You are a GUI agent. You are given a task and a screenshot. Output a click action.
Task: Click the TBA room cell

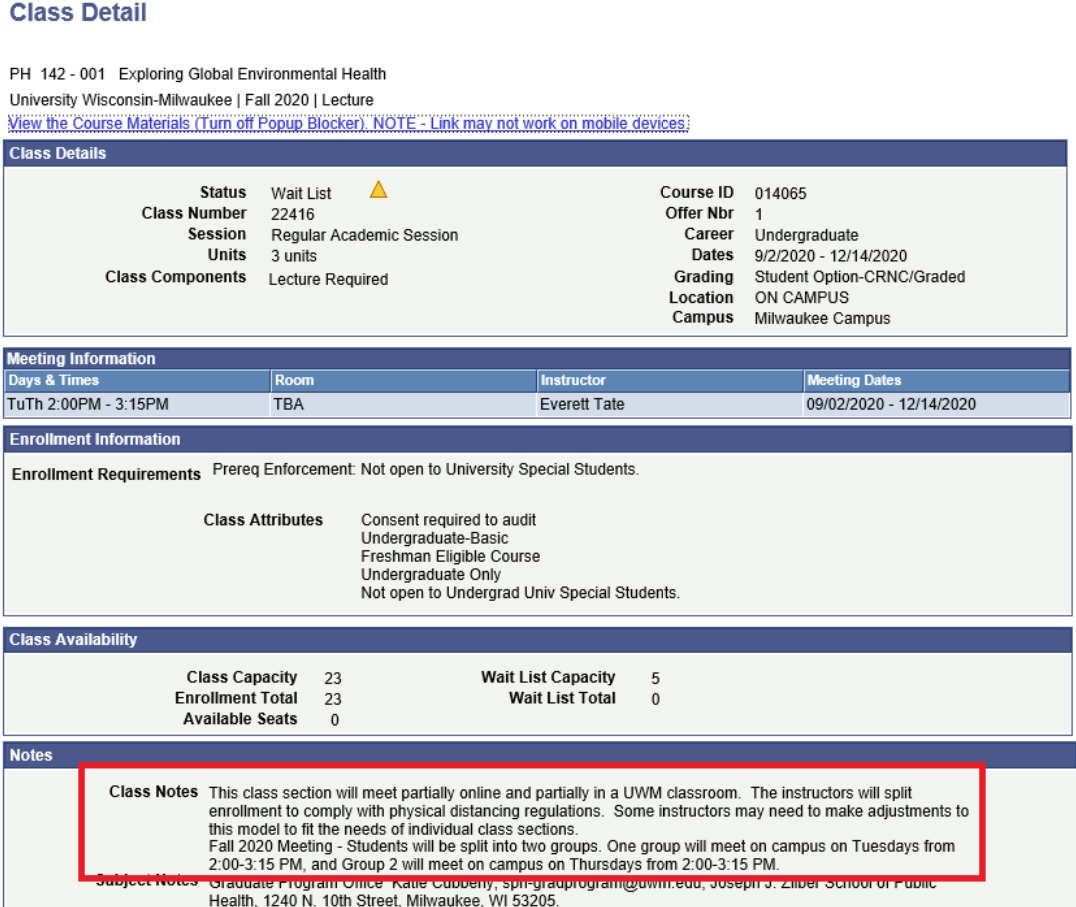tap(287, 404)
